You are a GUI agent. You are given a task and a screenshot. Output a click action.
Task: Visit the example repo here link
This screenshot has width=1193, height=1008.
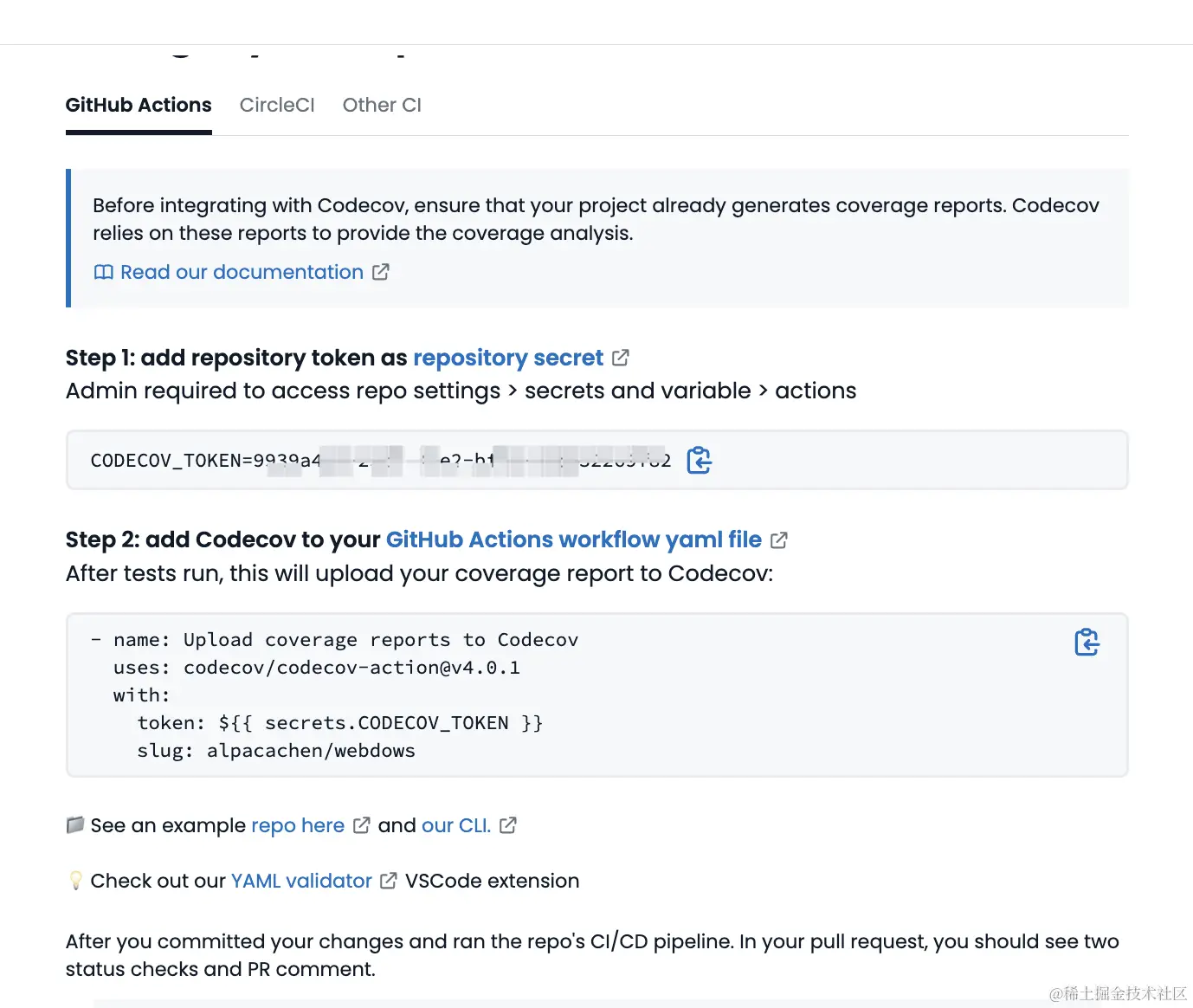coord(298,825)
